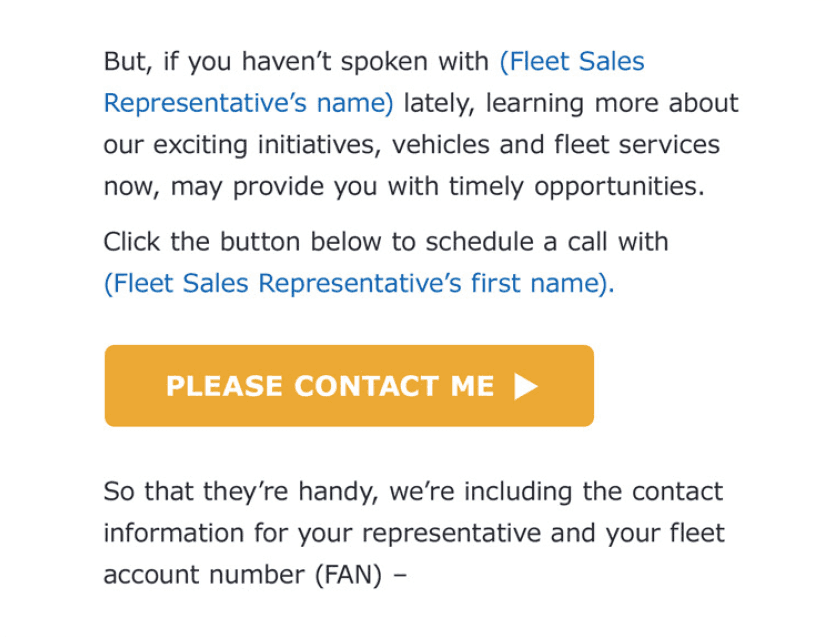Click the "exciting initiatives" phrase

(x=267, y=145)
